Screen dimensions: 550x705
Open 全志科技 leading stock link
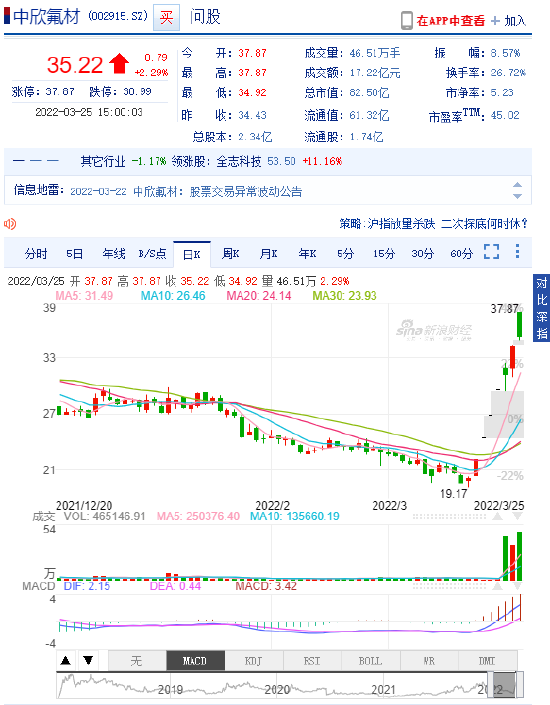pos(239,161)
